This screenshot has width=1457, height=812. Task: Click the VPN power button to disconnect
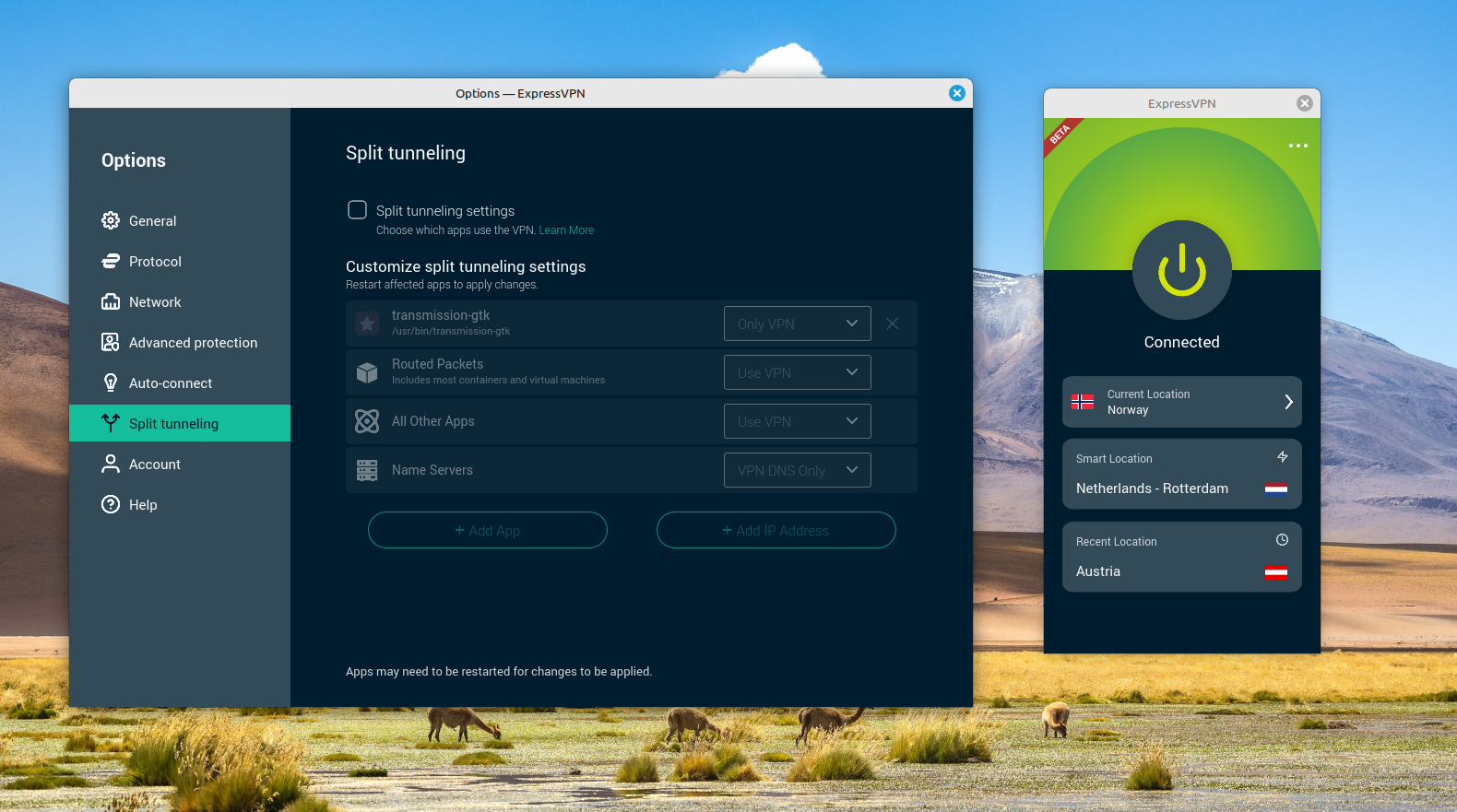(x=1182, y=270)
